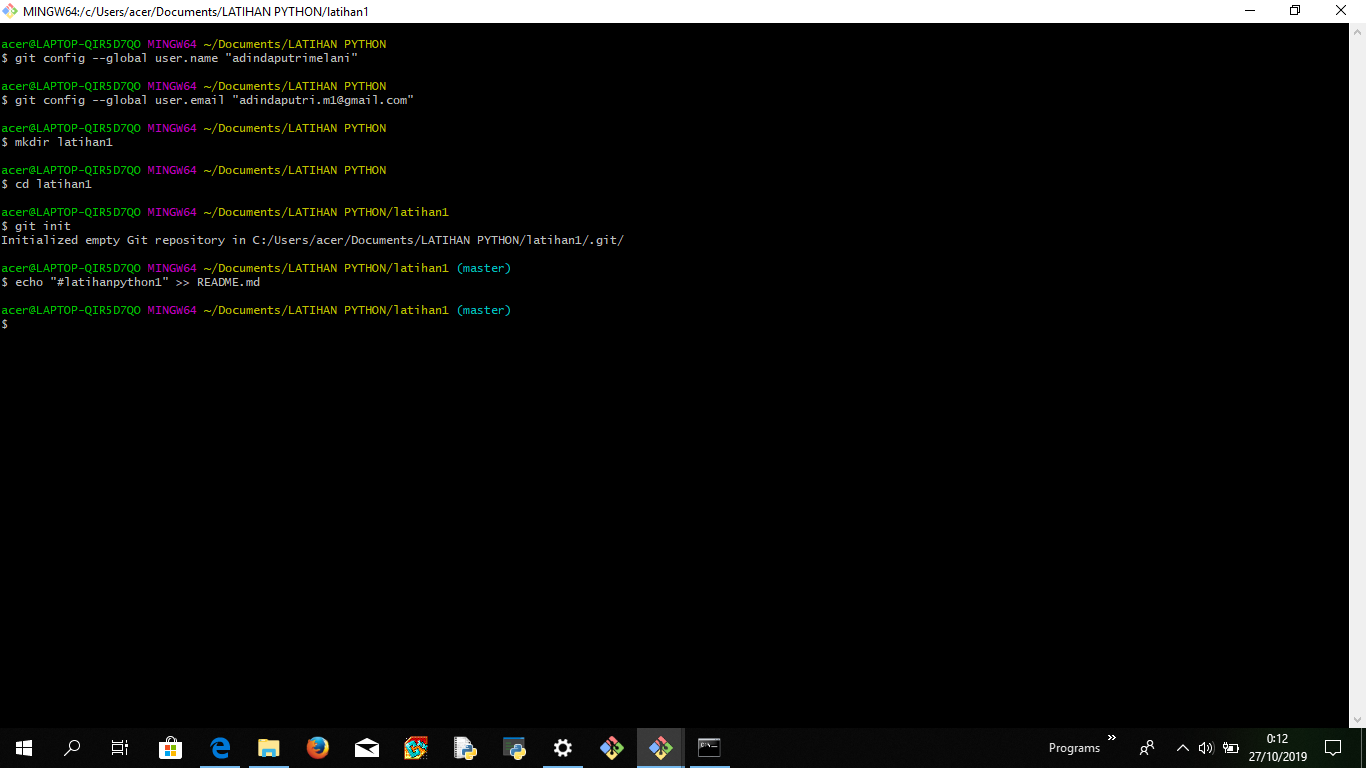The width and height of the screenshot is (1366, 768).
Task: Open the Python IDLE shell taskbar icon
Action: click(x=513, y=747)
